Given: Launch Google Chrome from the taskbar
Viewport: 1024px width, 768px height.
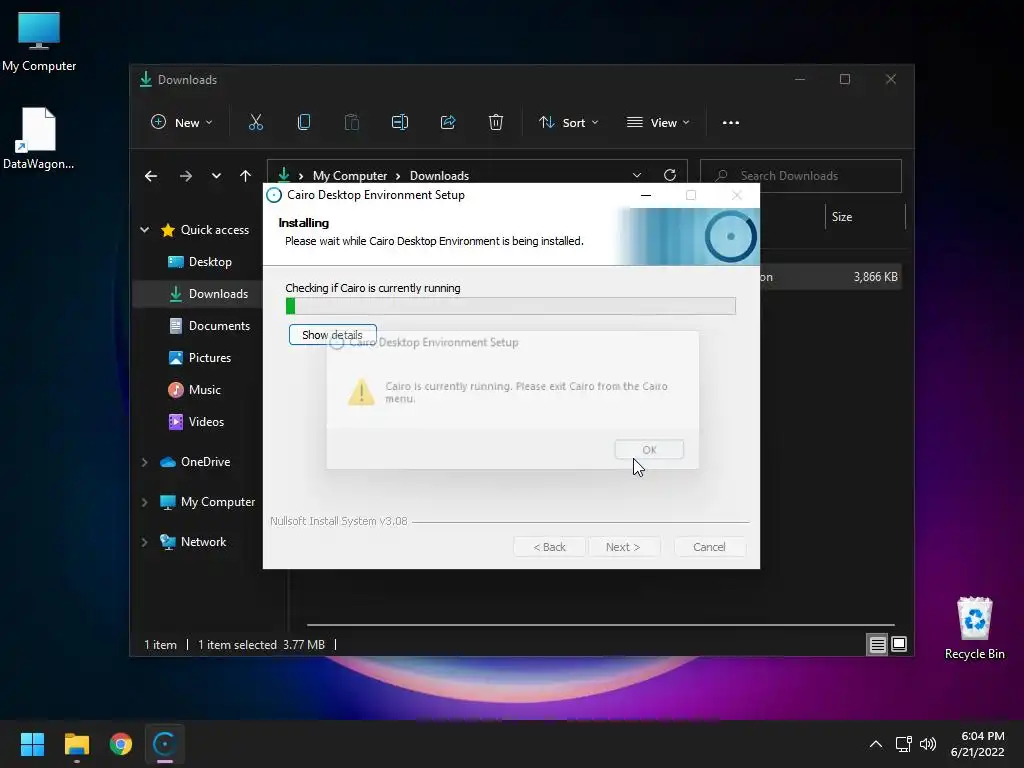Looking at the screenshot, I should coord(120,744).
